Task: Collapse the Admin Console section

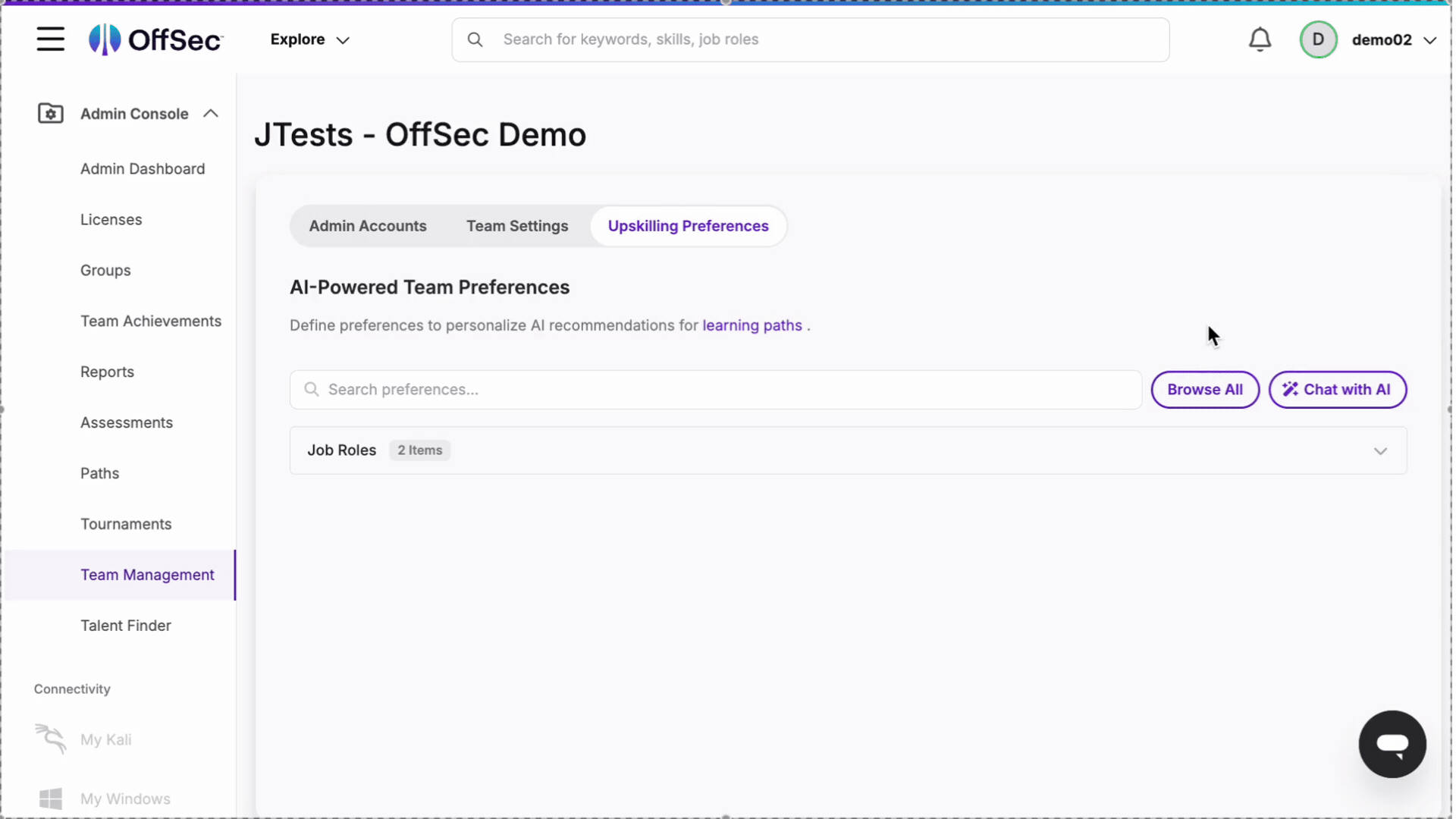Action: tap(210, 112)
